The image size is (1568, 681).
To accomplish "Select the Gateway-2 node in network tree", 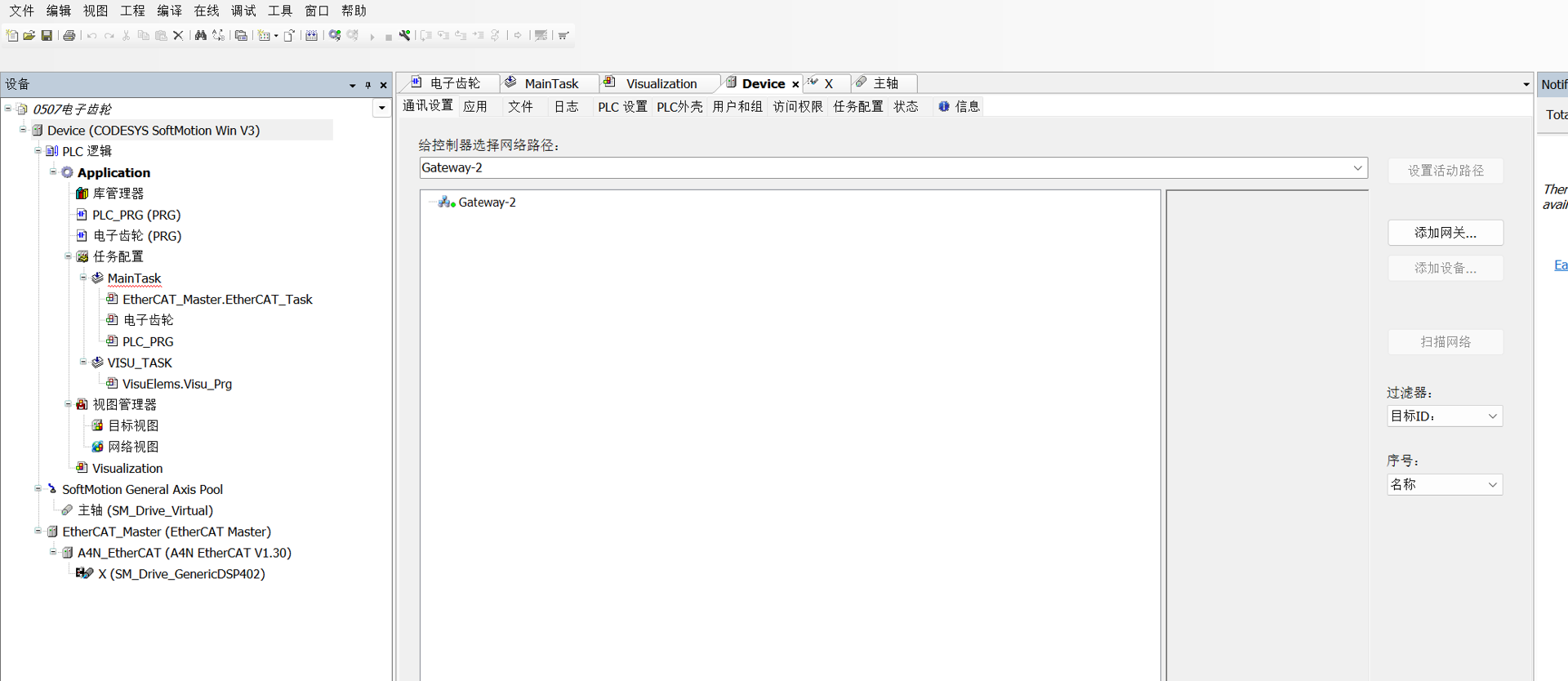I will (487, 202).
